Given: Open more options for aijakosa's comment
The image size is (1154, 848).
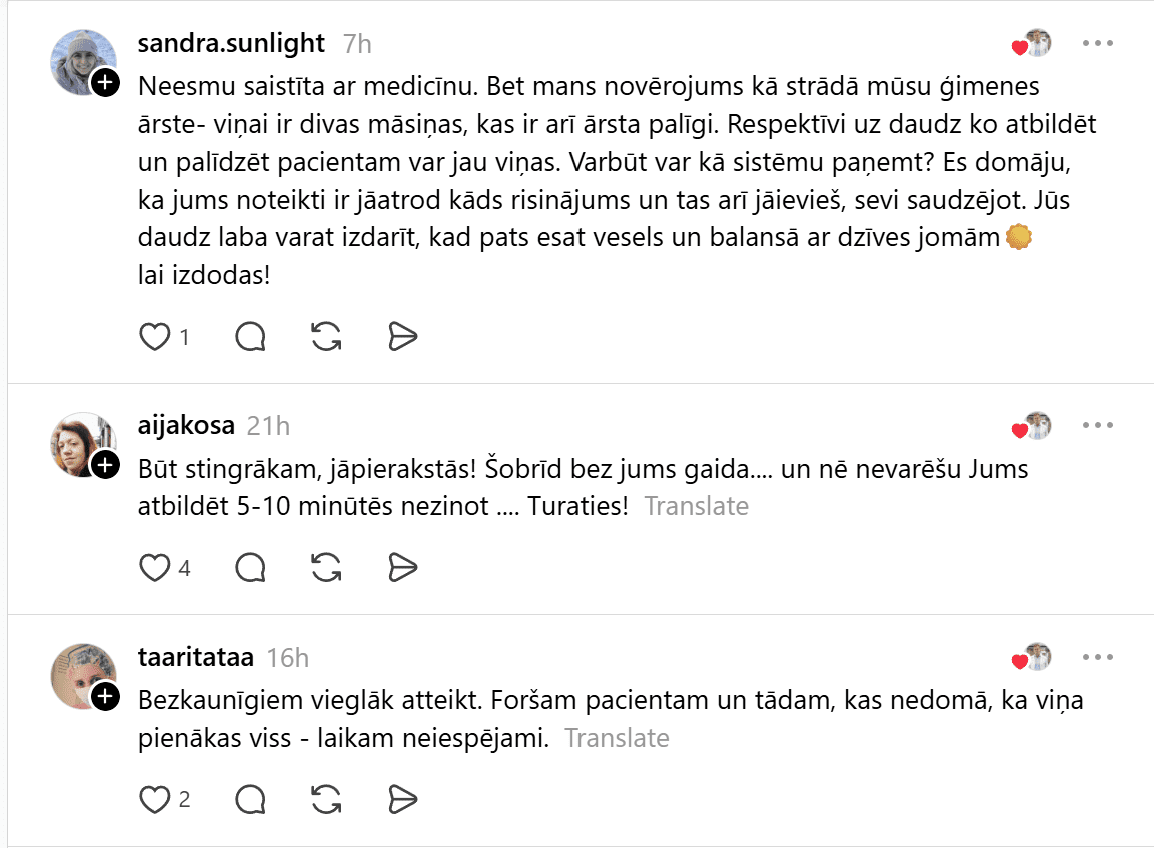Looking at the screenshot, I should pos(1097,426).
